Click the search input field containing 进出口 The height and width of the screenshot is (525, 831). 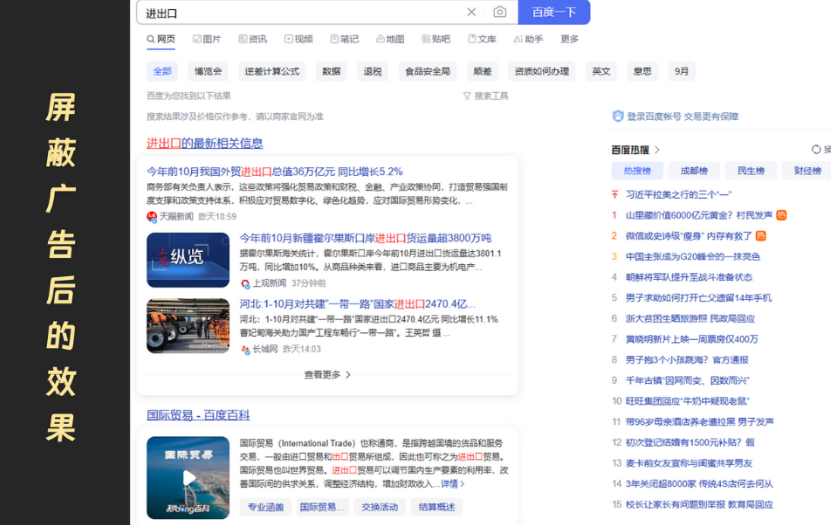[300, 12]
